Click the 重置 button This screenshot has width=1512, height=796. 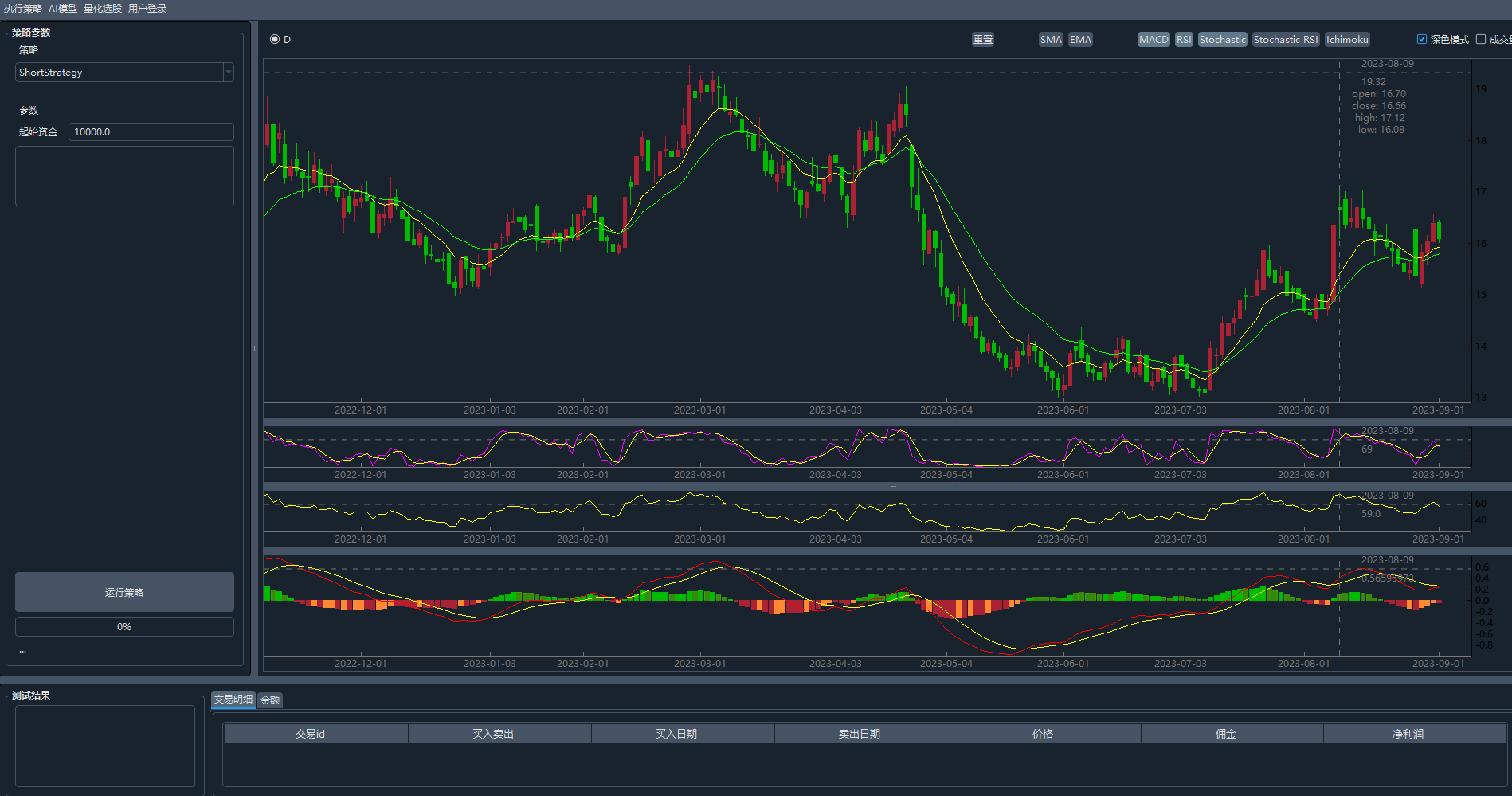[983, 40]
